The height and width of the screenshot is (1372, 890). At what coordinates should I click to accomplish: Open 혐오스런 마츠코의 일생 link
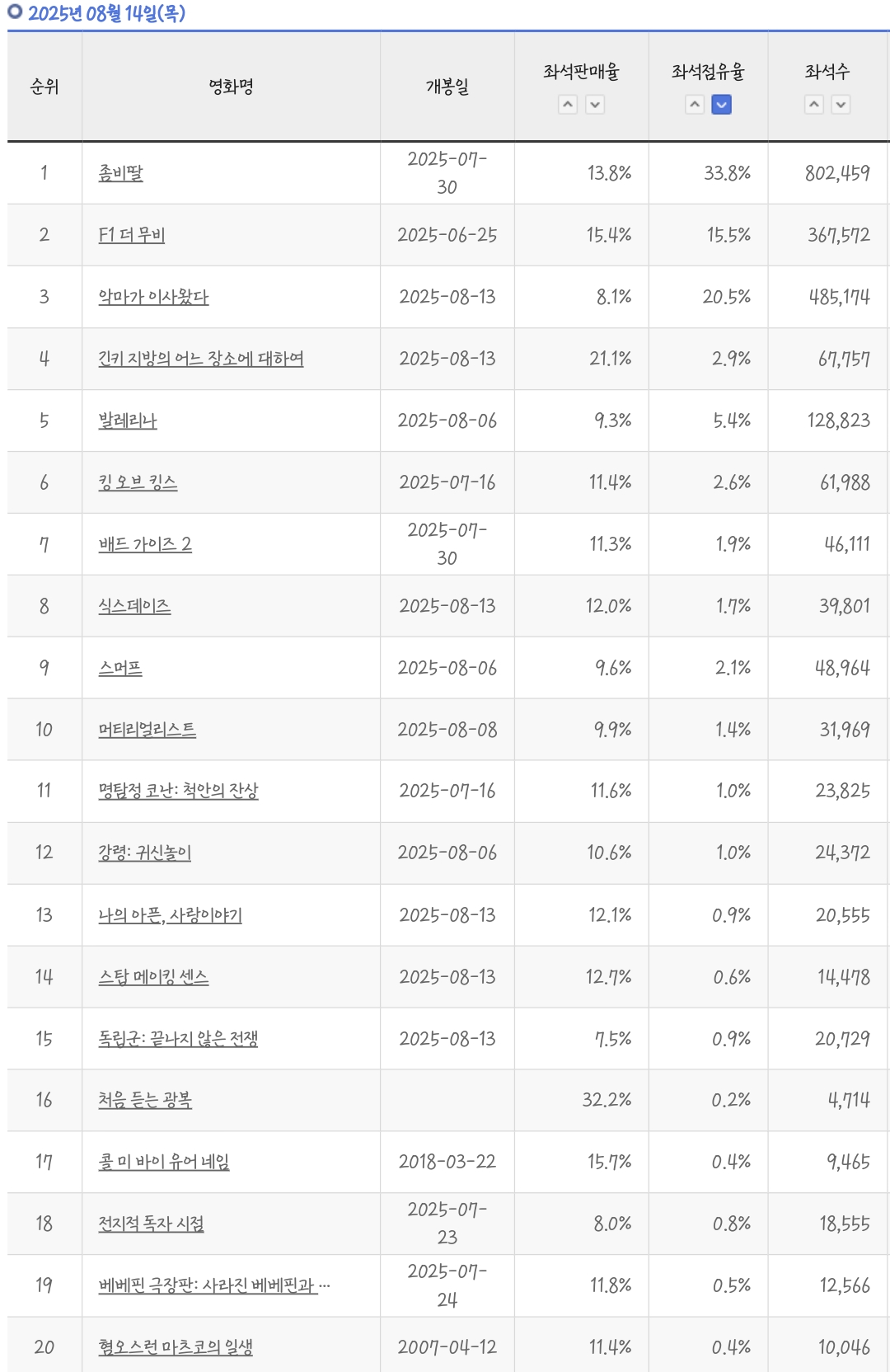coord(176,1347)
